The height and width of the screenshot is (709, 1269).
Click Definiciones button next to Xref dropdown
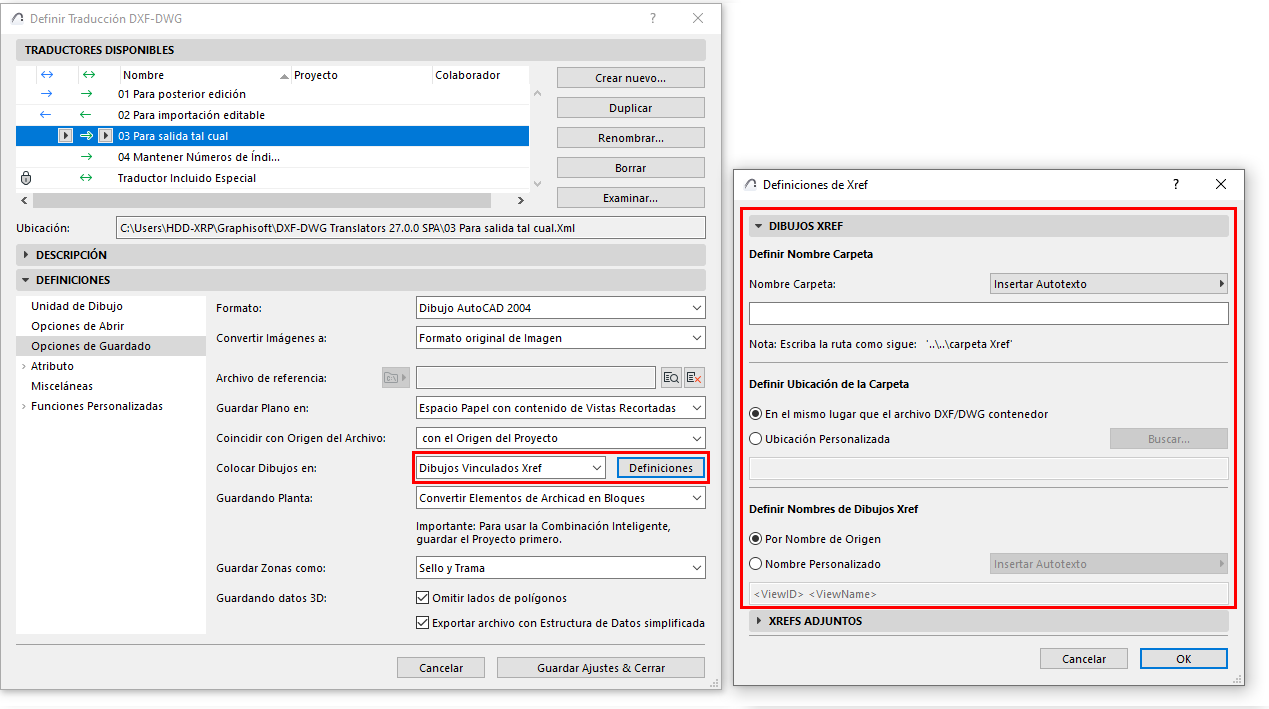(661, 468)
